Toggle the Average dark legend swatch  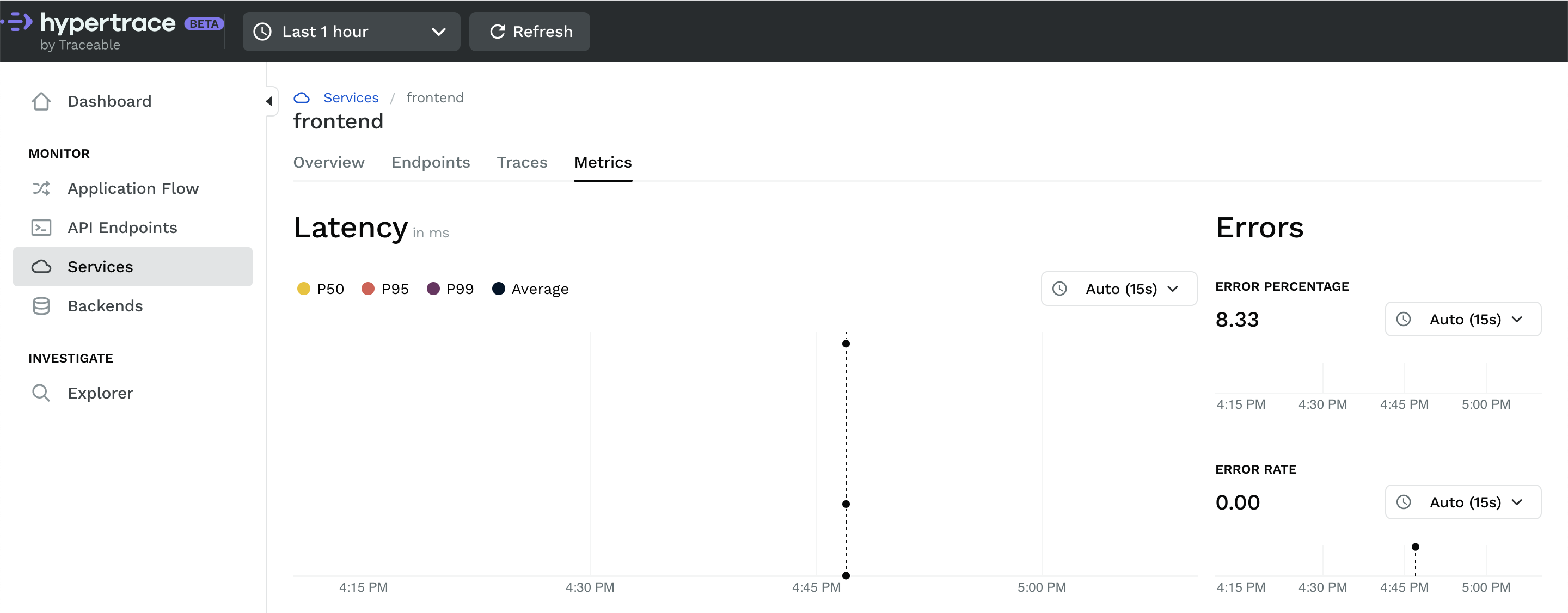click(499, 289)
